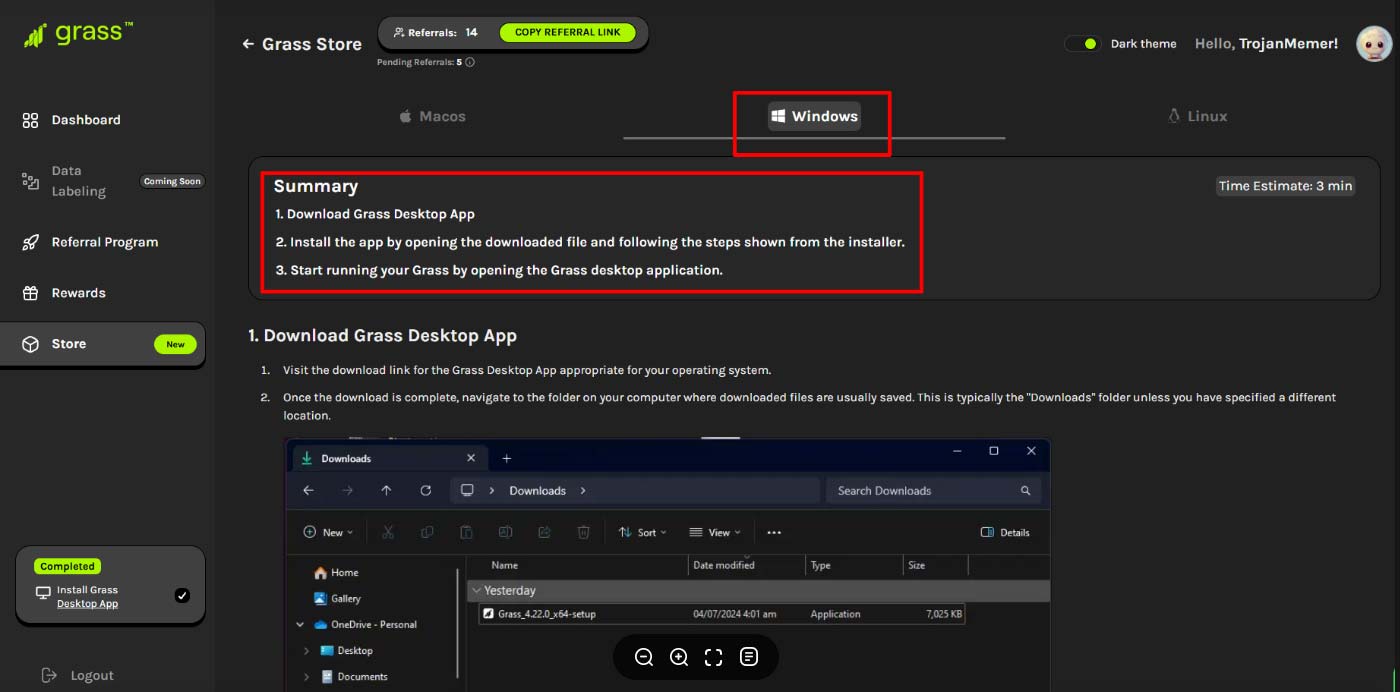Collapse the OneDrive - Personal tree node
This screenshot has width=1400, height=692.
tap(300, 625)
